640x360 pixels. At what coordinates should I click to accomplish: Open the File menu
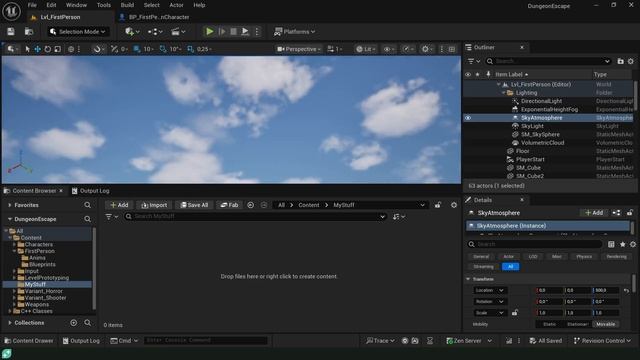pos(32,5)
